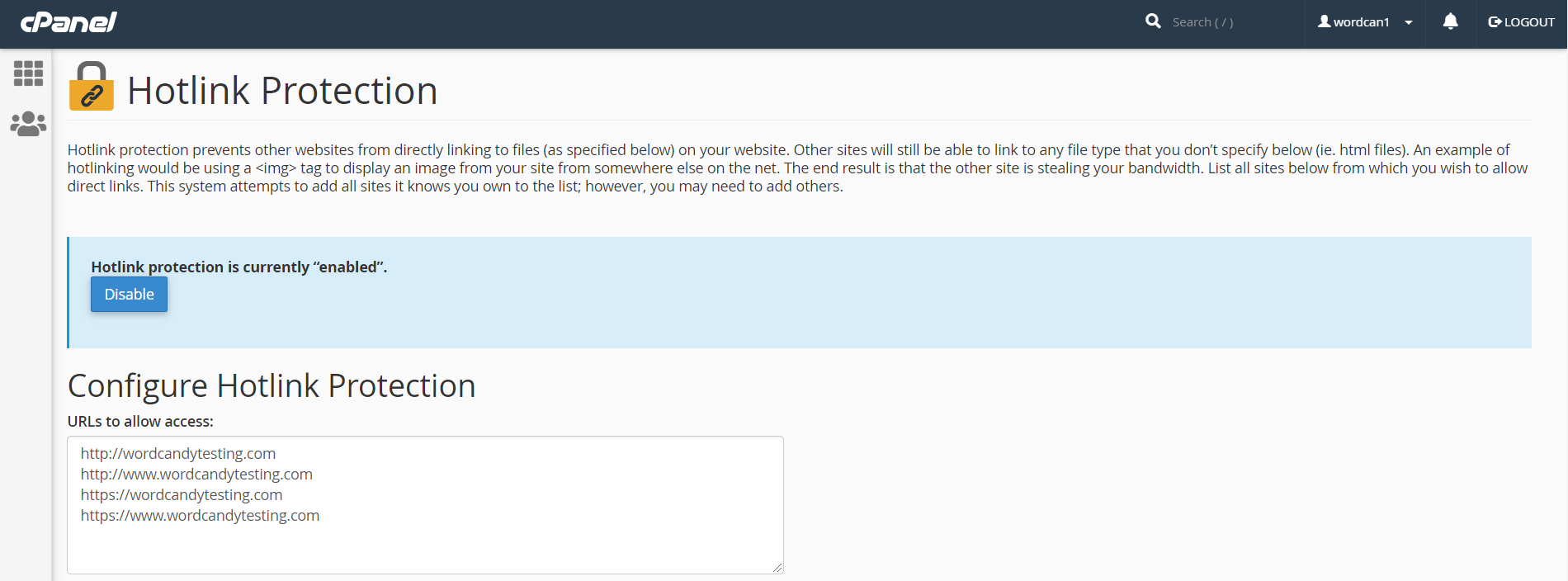This screenshot has height=581, width=1568.
Task: Click the Hotlink Protection padlock icon
Action: point(91,87)
